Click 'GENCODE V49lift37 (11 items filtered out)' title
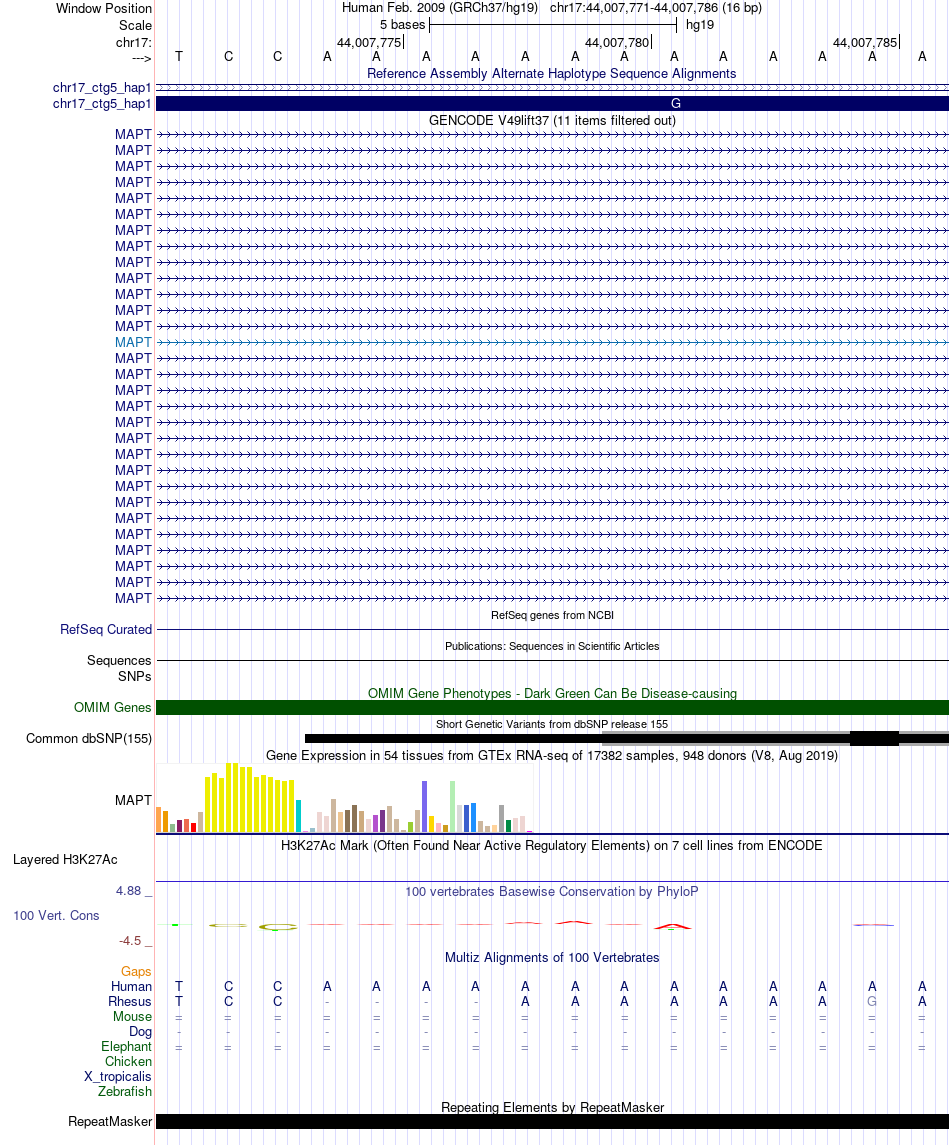The image size is (950, 1145). [x=552, y=120]
